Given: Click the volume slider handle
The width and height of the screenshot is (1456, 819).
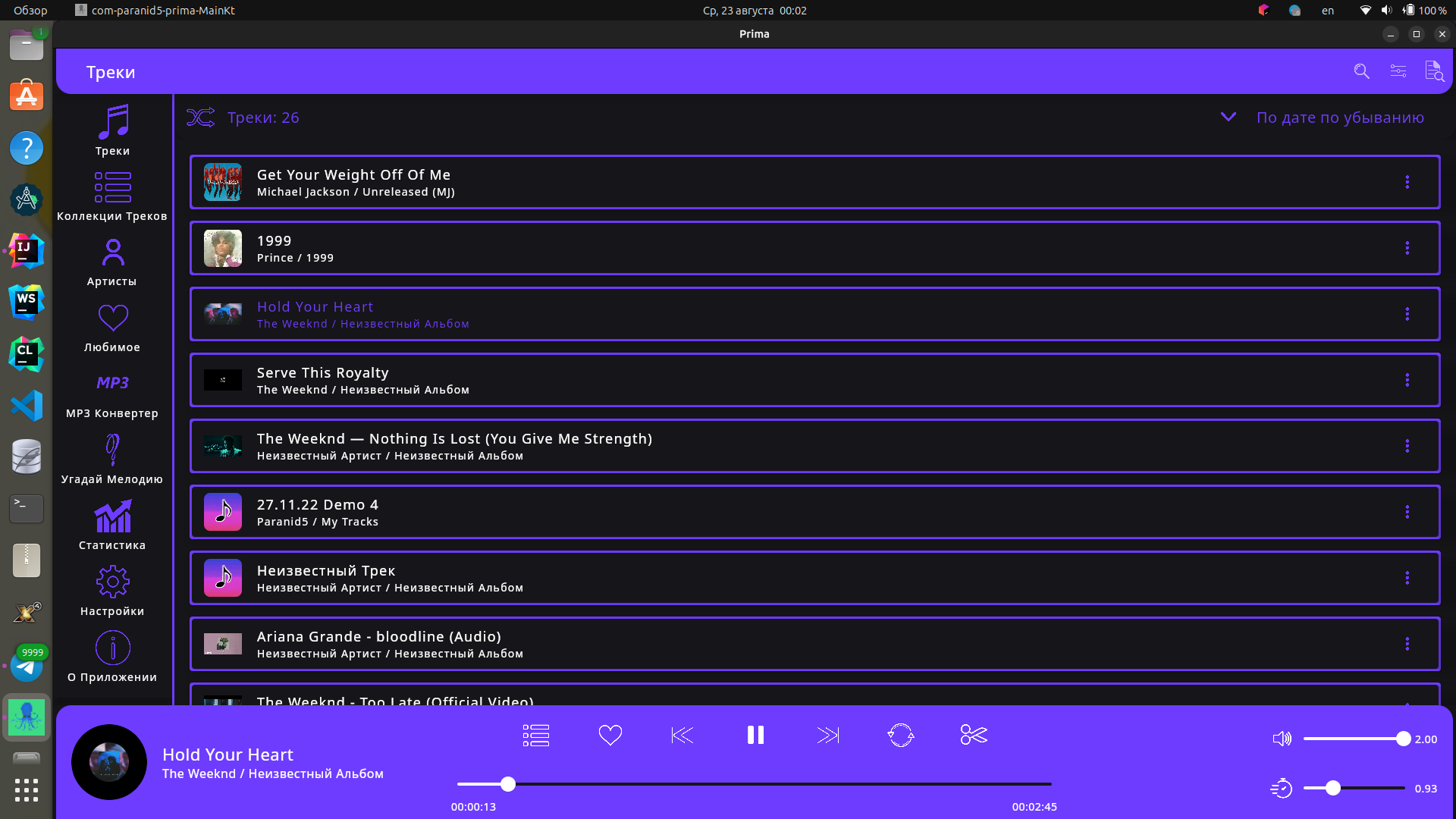Looking at the screenshot, I should click(x=1403, y=739).
